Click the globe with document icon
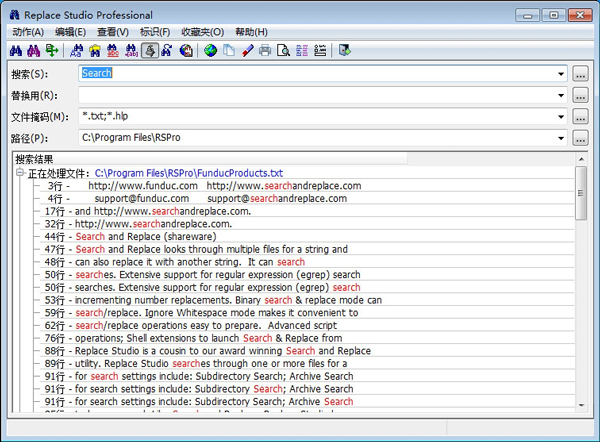The height and width of the screenshot is (442, 600). (186, 51)
